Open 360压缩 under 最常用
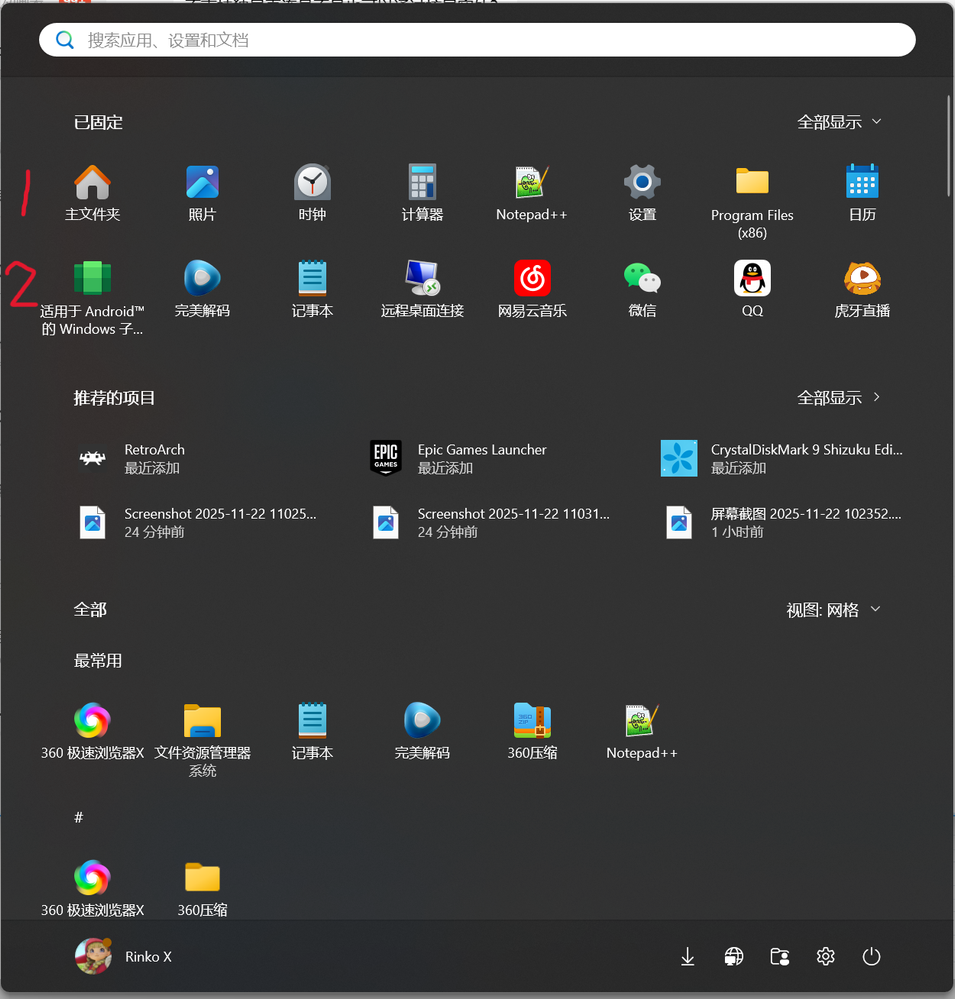Image resolution: width=955 pixels, height=999 pixels. point(532,731)
